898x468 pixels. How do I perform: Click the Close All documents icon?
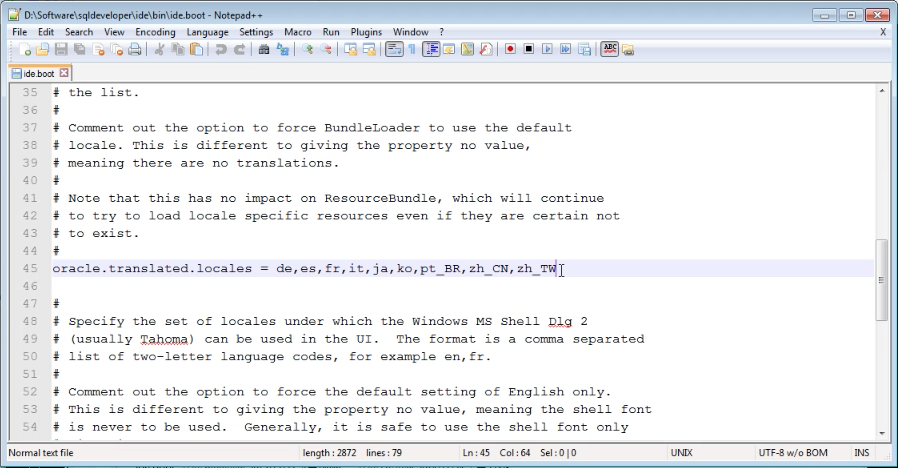(x=117, y=50)
